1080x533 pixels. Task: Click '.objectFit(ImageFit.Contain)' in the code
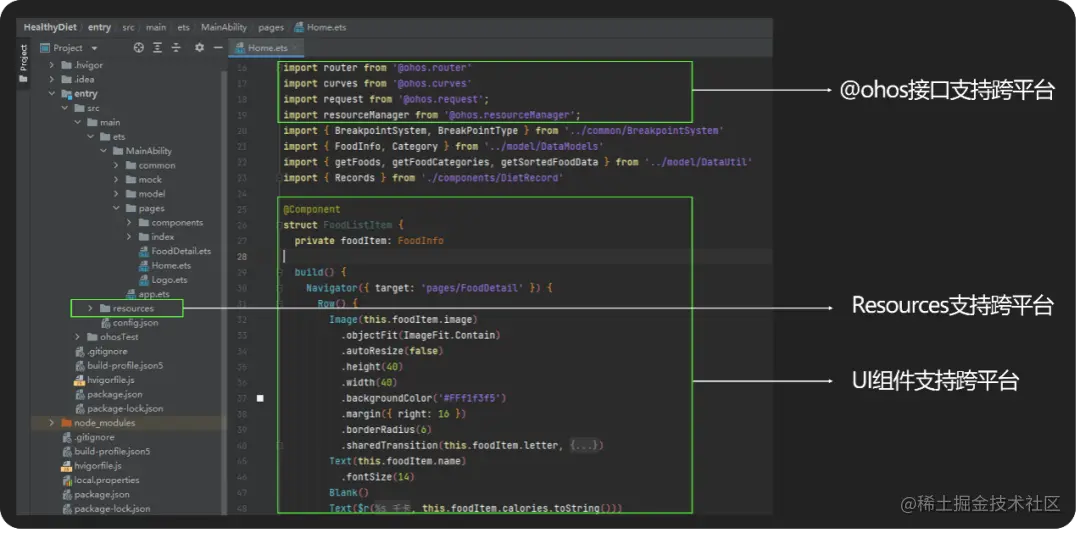(x=420, y=335)
